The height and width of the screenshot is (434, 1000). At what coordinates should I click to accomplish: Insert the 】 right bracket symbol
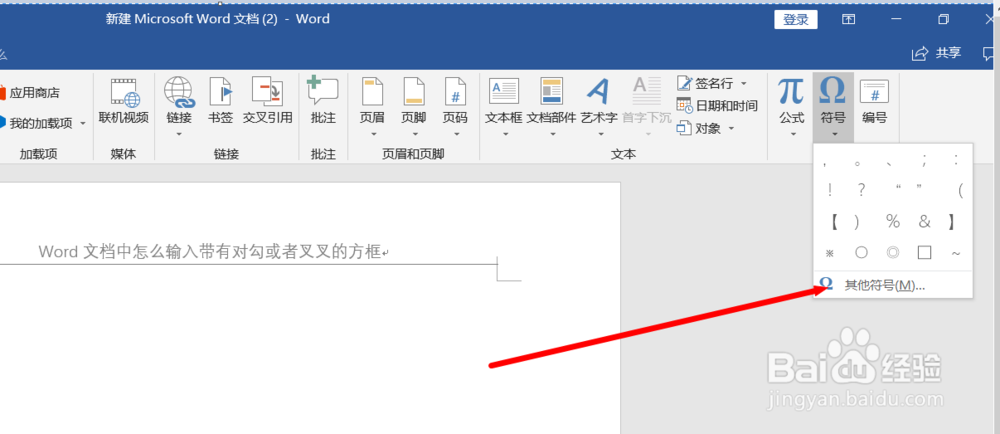(952, 221)
